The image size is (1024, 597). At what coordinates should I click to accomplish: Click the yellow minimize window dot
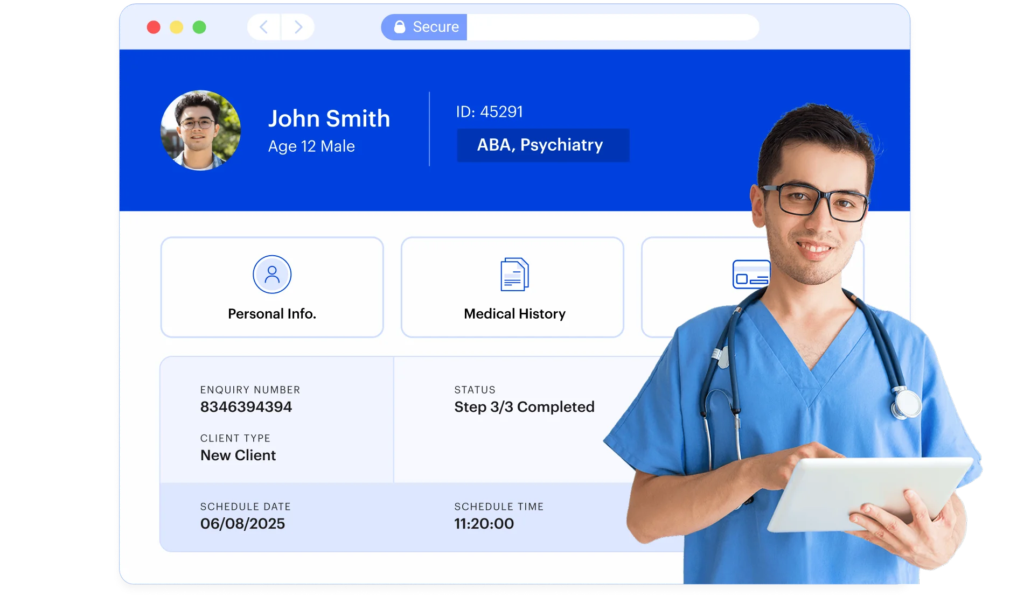tap(176, 27)
